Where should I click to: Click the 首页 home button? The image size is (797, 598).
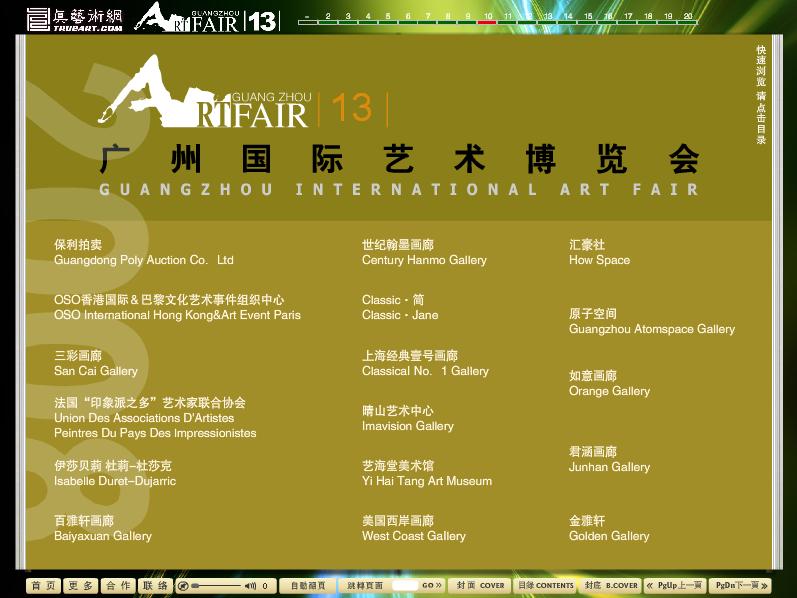pyautogui.click(x=44, y=585)
